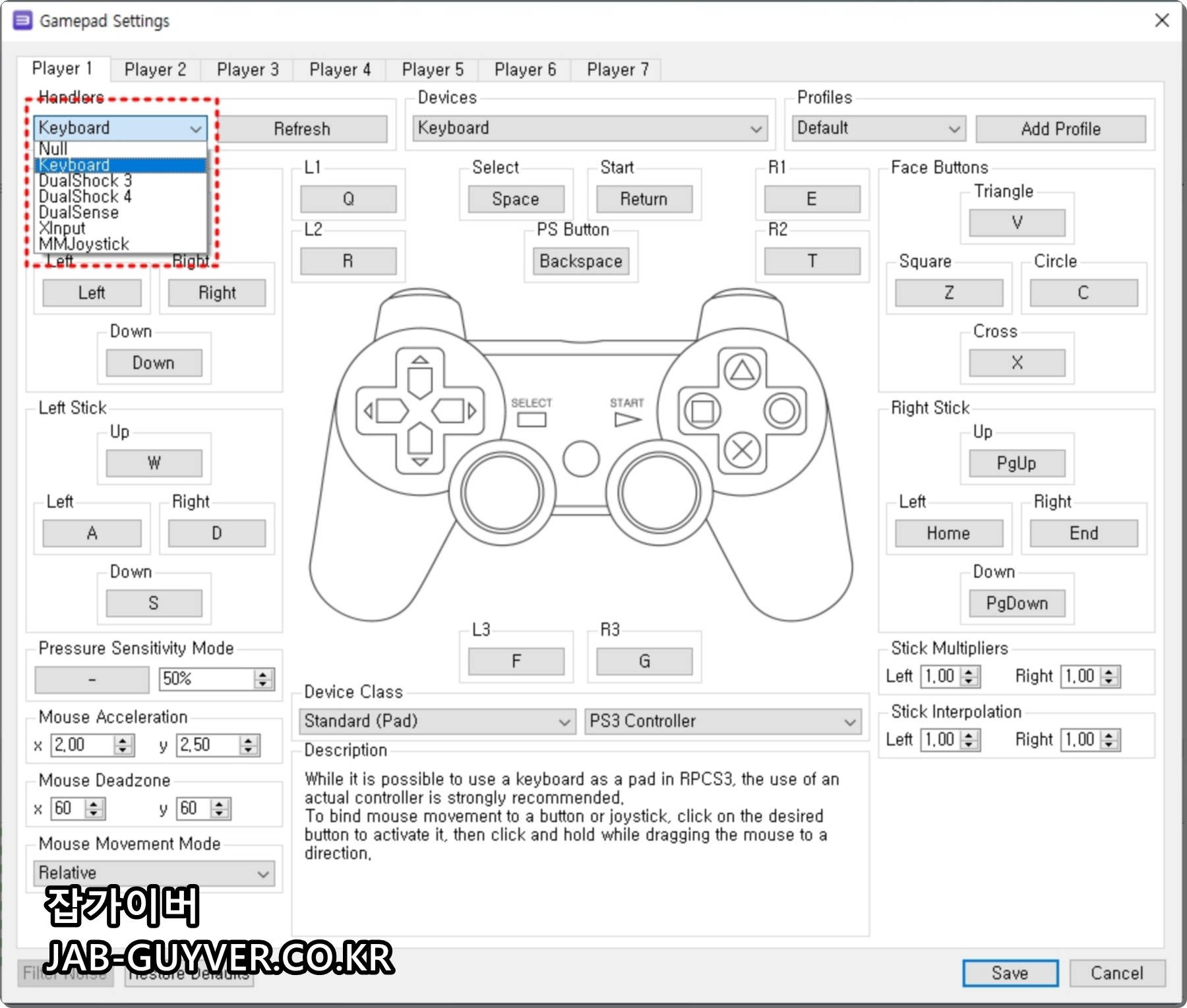Rebind the D-Pad Down button
Viewport: 1187px width, 1008px height.
154,363
